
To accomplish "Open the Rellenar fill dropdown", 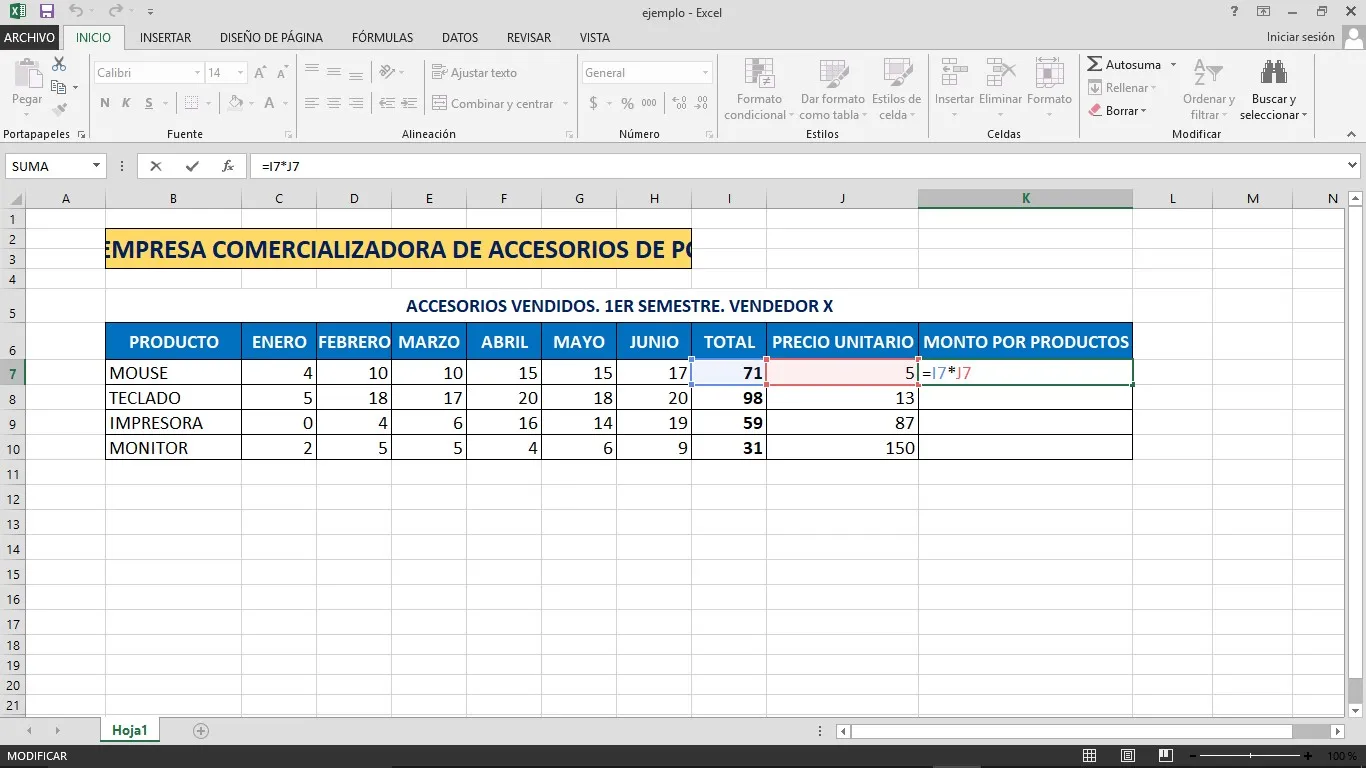I will (x=1123, y=87).
